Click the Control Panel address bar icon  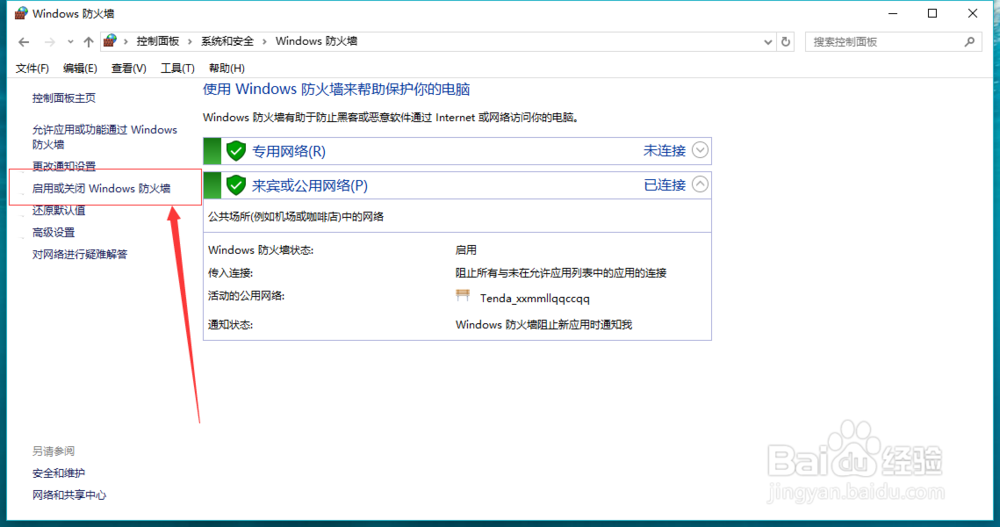point(110,41)
